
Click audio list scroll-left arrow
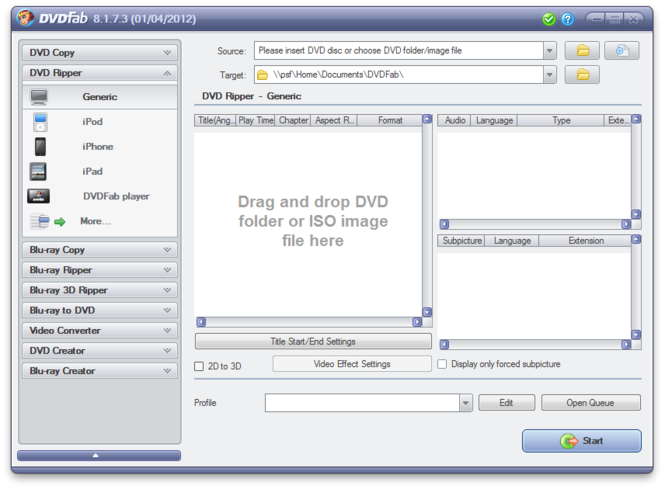click(444, 224)
